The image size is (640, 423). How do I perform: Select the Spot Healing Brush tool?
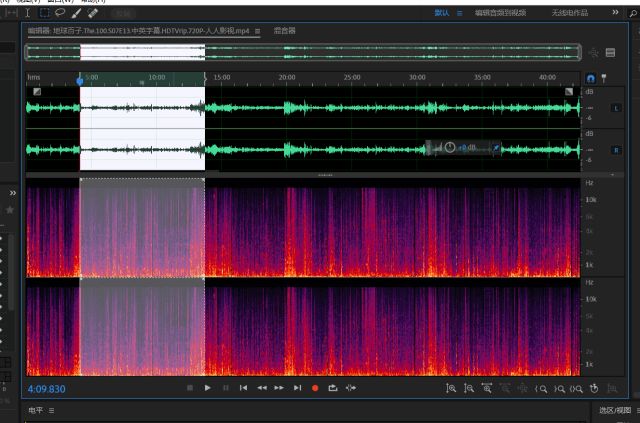pos(93,13)
